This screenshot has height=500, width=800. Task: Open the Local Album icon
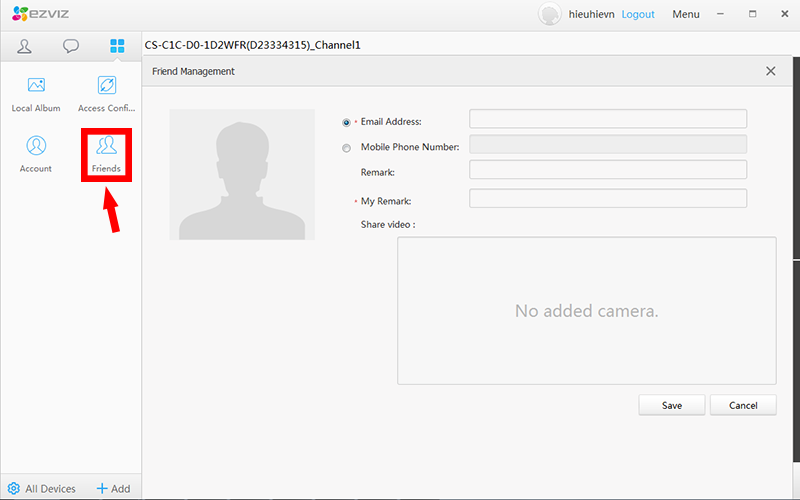point(36,87)
